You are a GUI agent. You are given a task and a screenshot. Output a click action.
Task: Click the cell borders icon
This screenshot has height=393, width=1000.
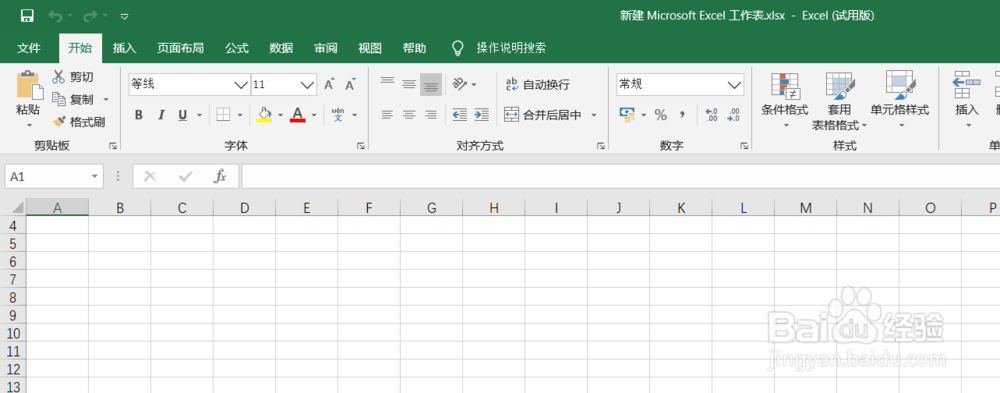(x=223, y=115)
